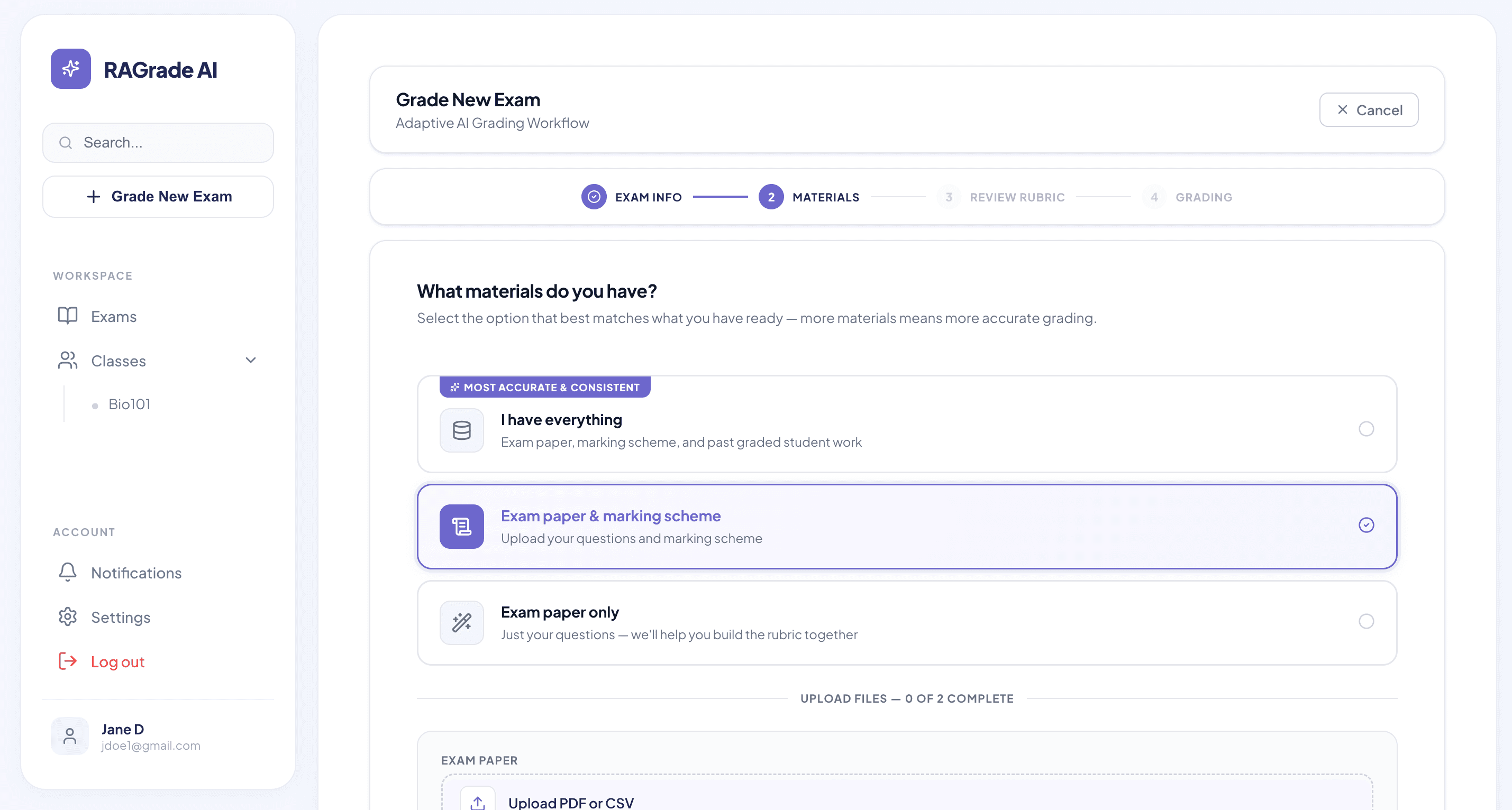Click the gear icon beside Settings

click(68, 616)
